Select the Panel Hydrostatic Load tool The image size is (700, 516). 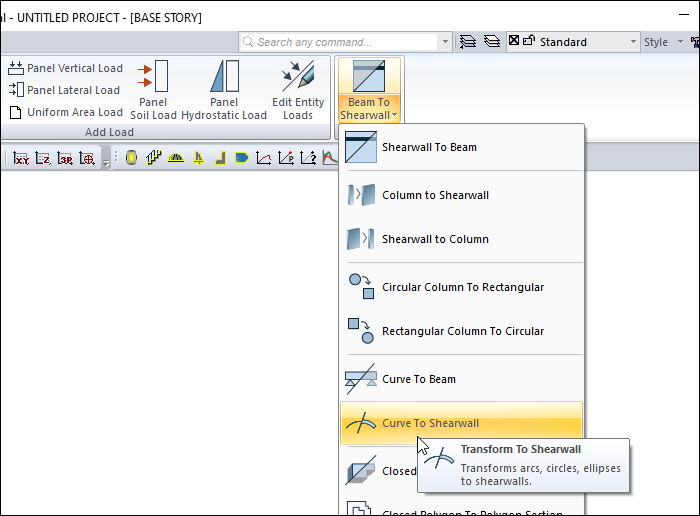[x=224, y=90]
